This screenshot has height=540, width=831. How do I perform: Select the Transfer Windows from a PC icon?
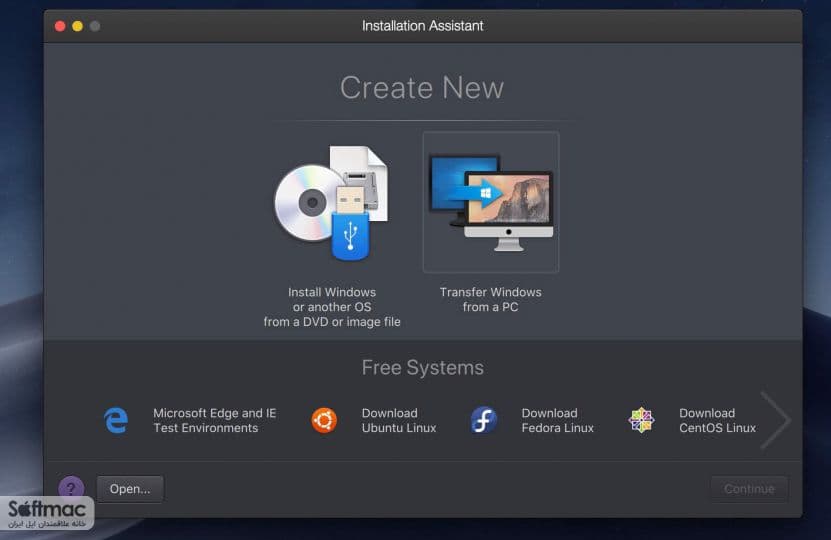pyautogui.click(x=491, y=202)
